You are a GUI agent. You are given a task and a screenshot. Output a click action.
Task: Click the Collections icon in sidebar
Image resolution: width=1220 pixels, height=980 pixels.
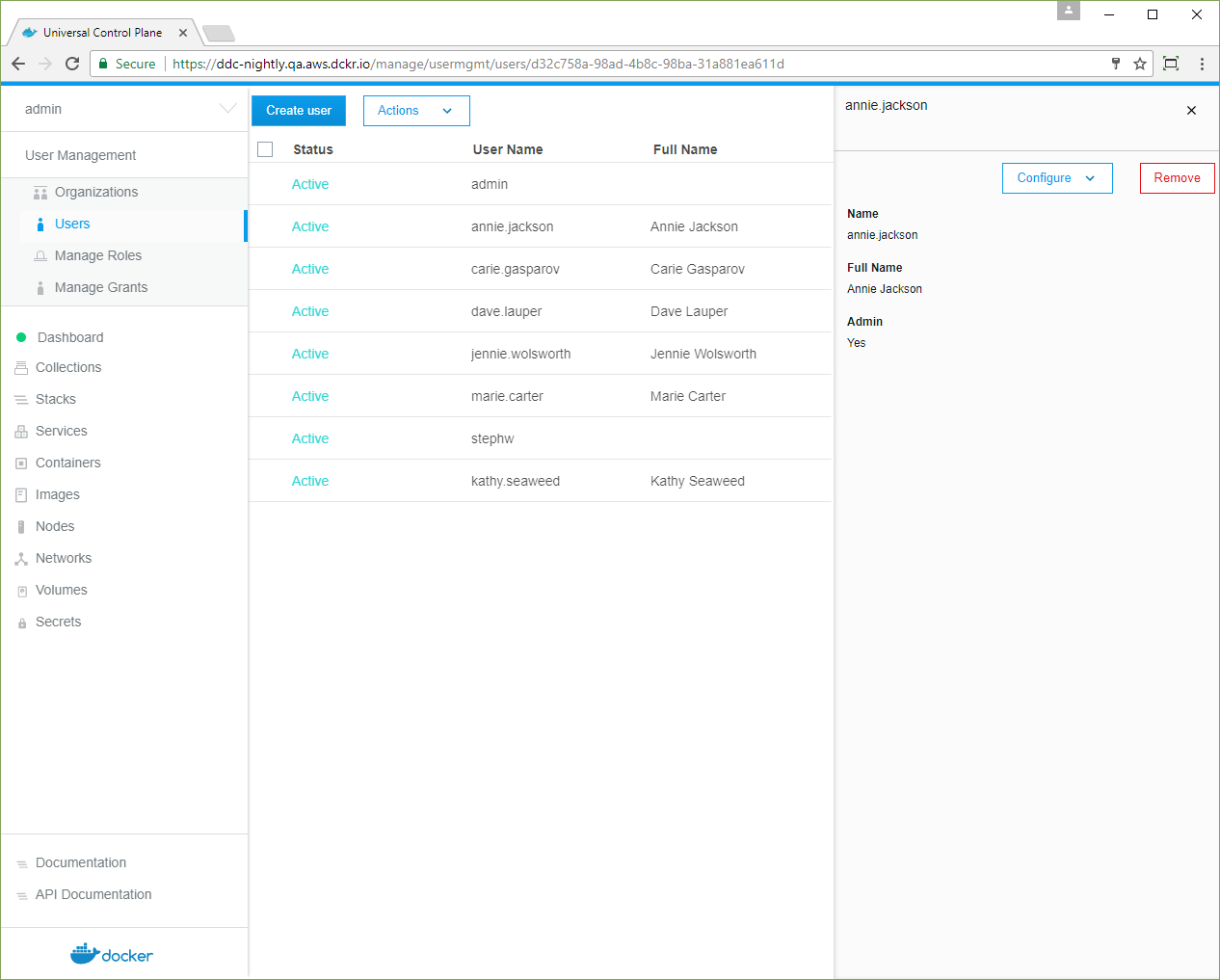tap(21, 368)
